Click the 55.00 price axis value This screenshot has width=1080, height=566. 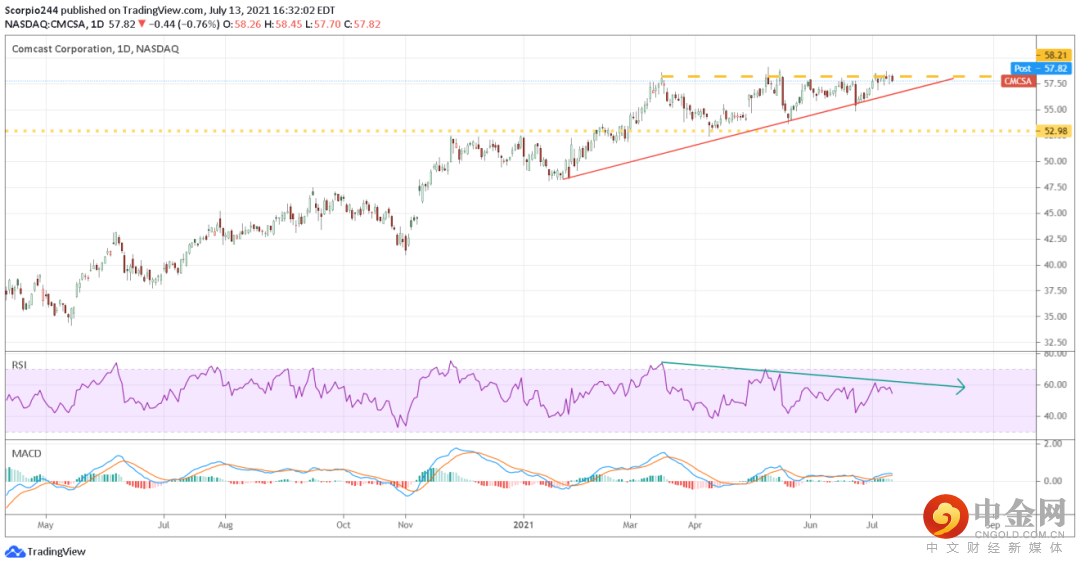coord(1055,109)
